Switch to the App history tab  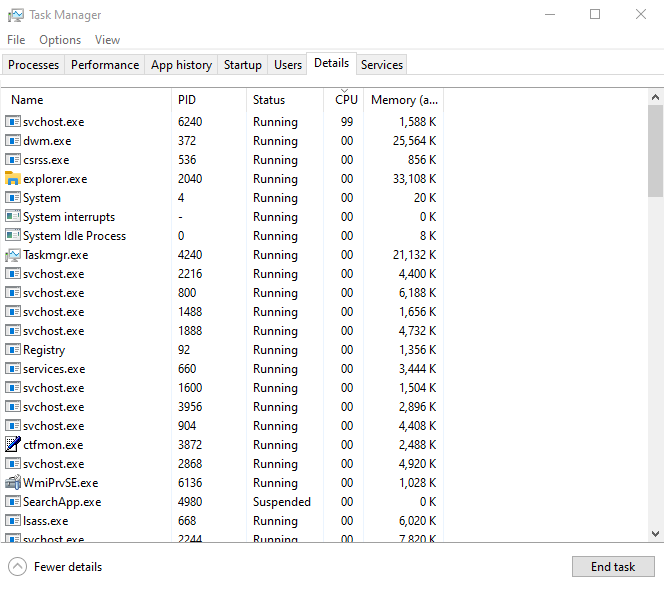point(181,65)
